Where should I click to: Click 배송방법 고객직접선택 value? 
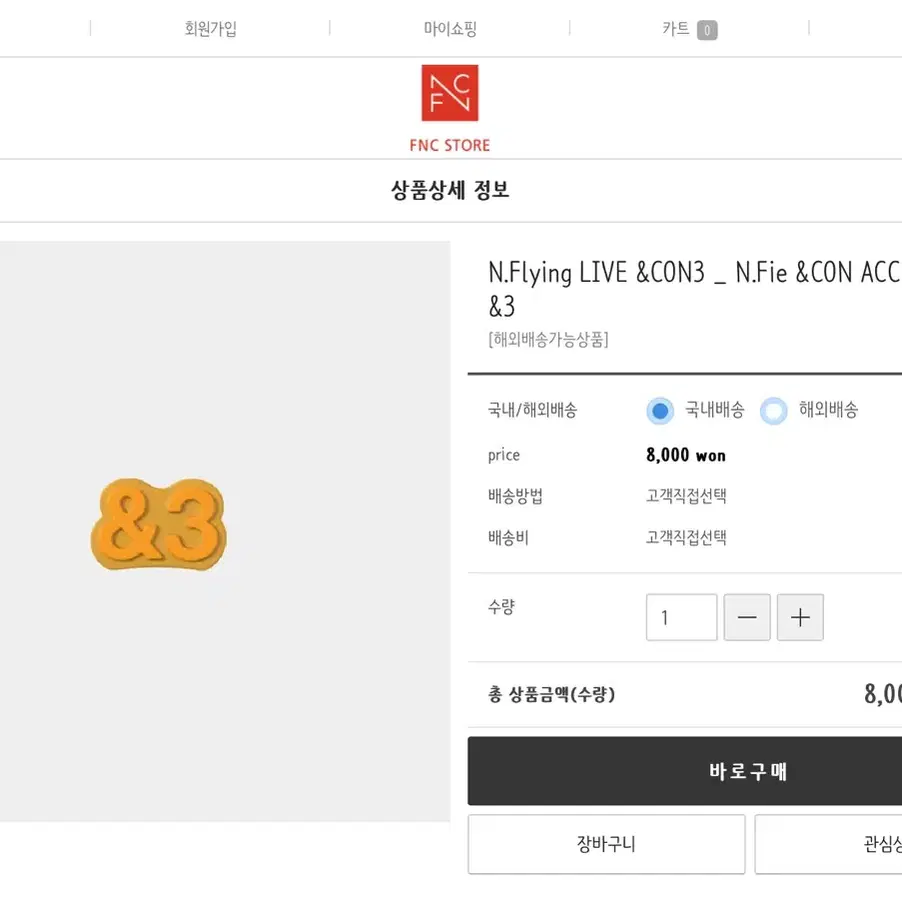click(x=686, y=495)
